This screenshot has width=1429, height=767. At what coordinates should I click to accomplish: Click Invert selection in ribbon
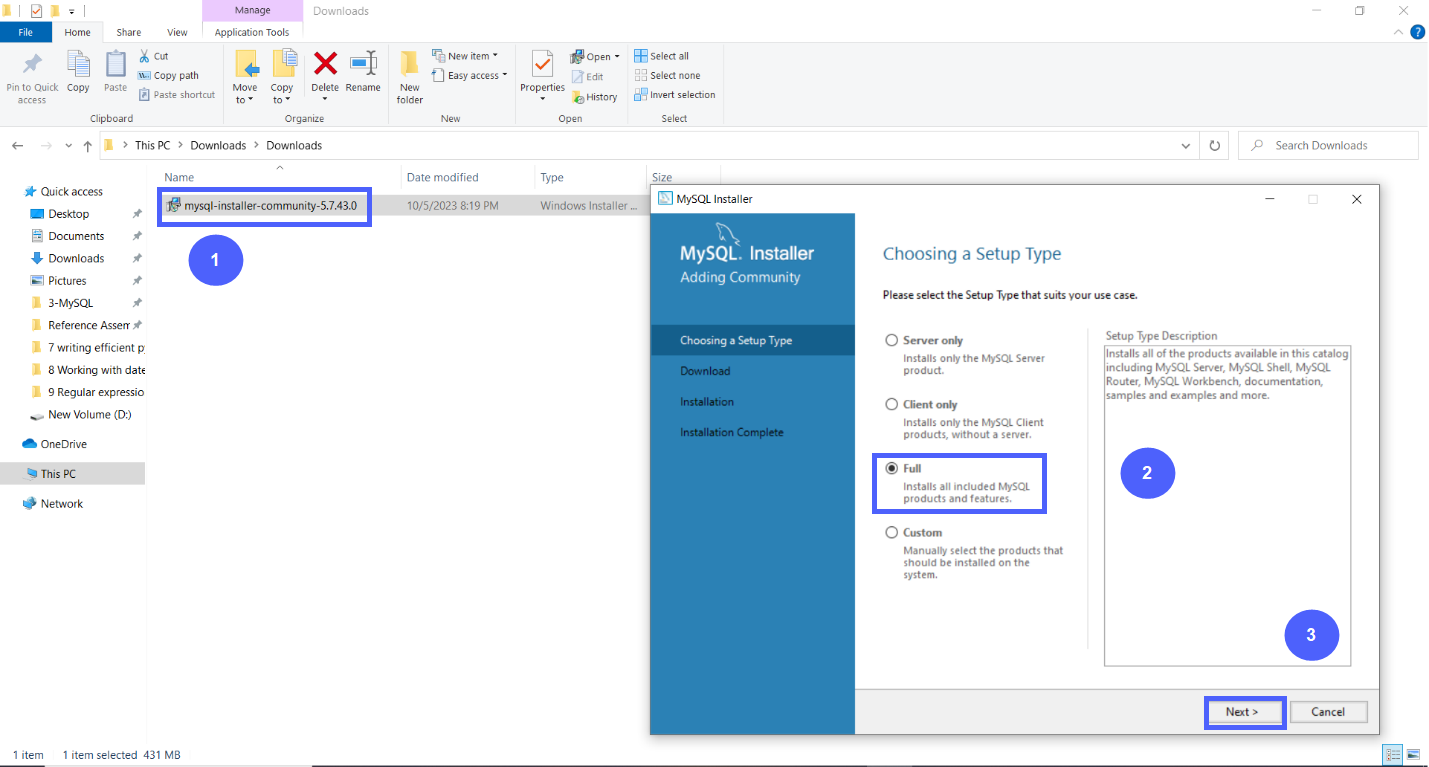click(675, 94)
